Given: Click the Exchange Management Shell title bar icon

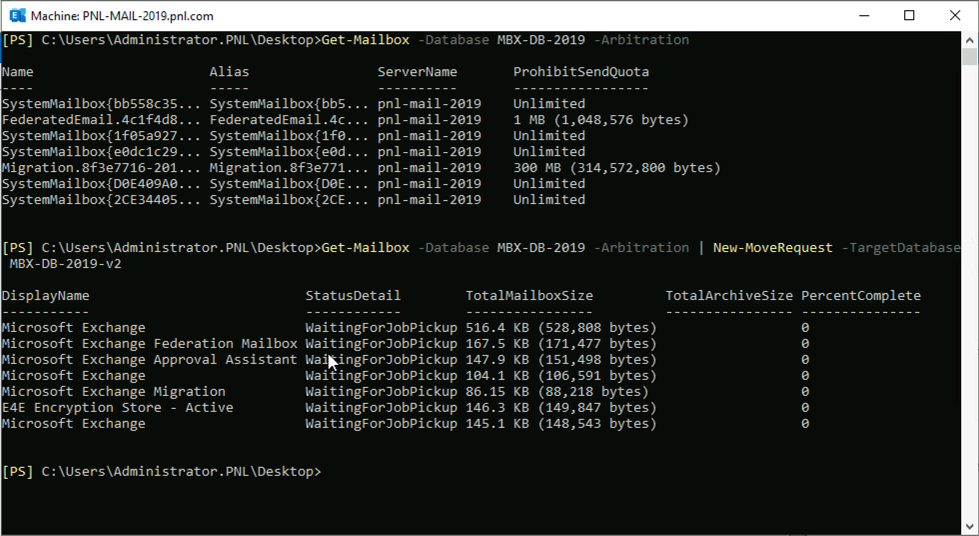Looking at the screenshot, I should [15, 15].
